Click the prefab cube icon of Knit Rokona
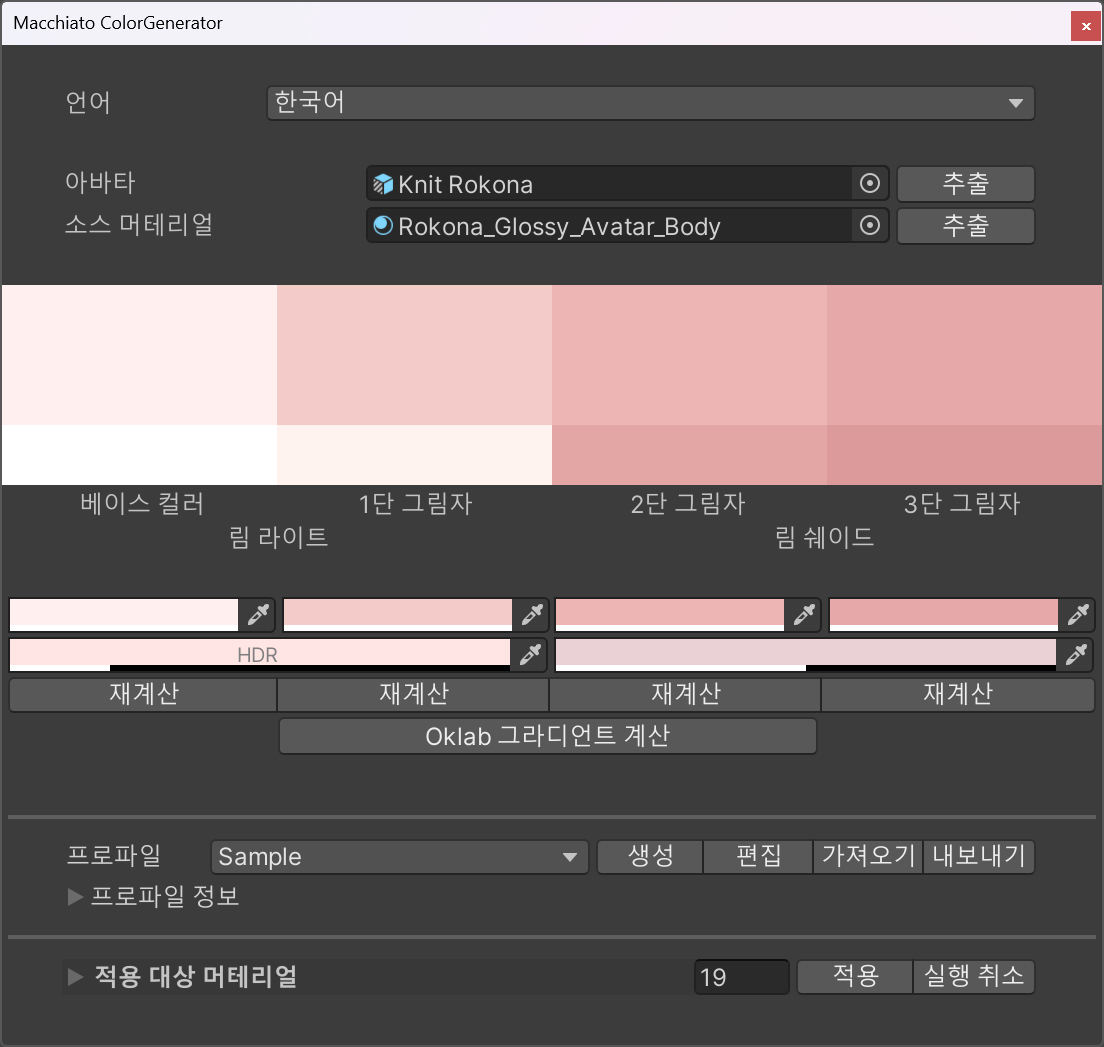The height and width of the screenshot is (1047, 1104). coord(383,184)
